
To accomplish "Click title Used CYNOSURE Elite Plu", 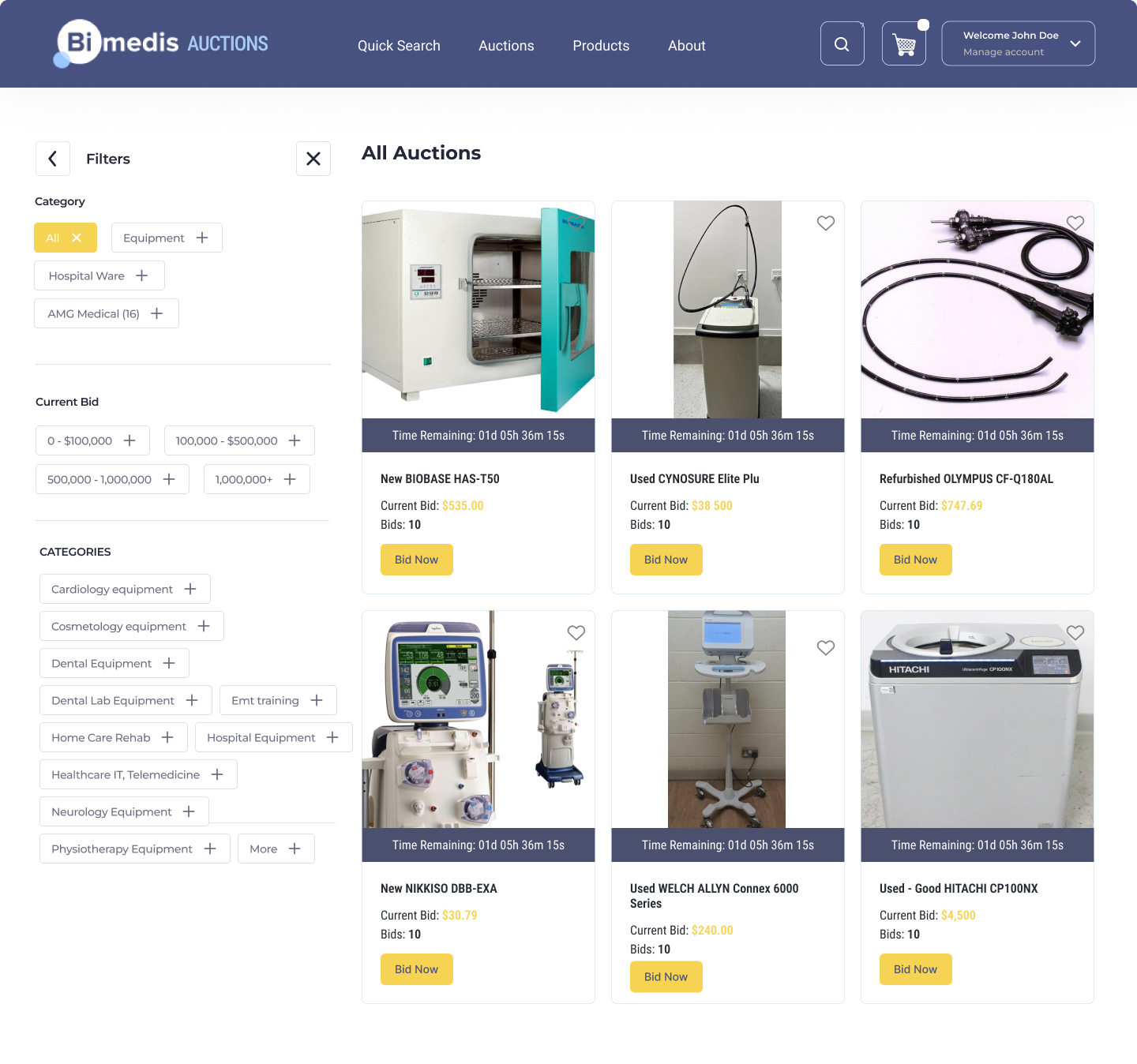I will coord(695,479).
